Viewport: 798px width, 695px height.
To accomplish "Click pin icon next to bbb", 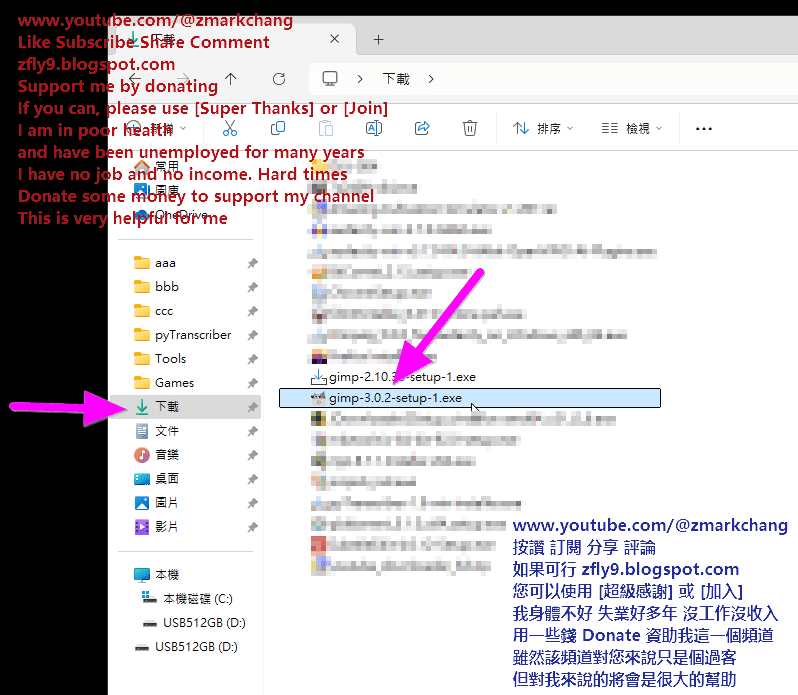I will click(x=252, y=287).
